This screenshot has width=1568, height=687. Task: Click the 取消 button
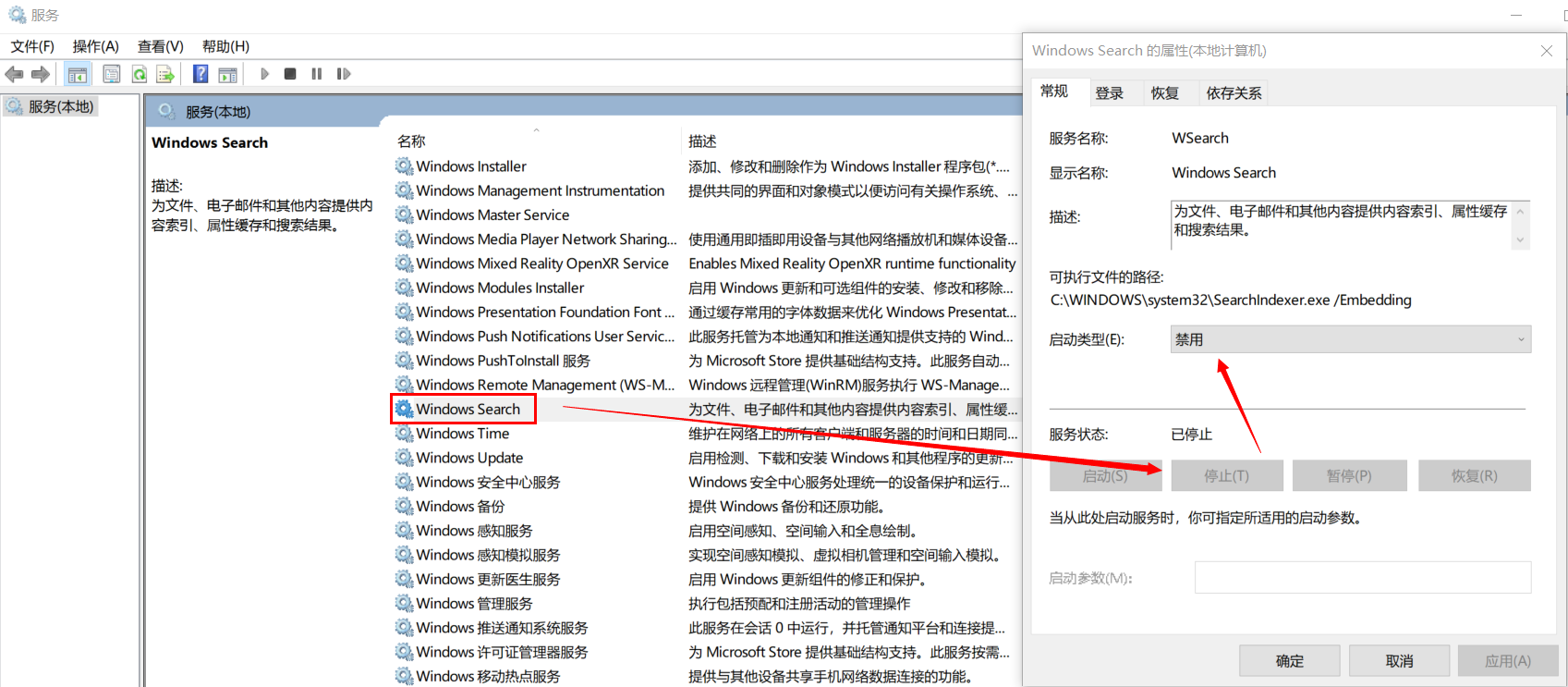(x=1399, y=661)
